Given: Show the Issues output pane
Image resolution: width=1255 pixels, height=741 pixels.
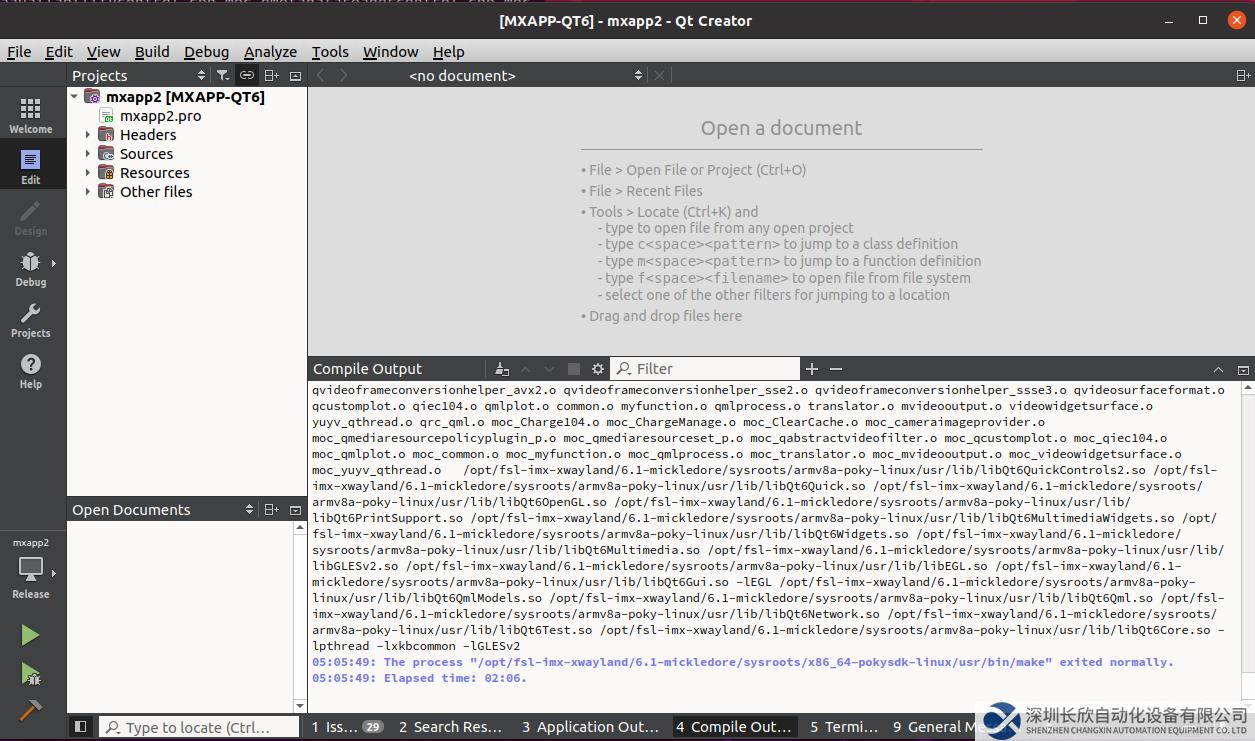Looking at the screenshot, I should (346, 727).
